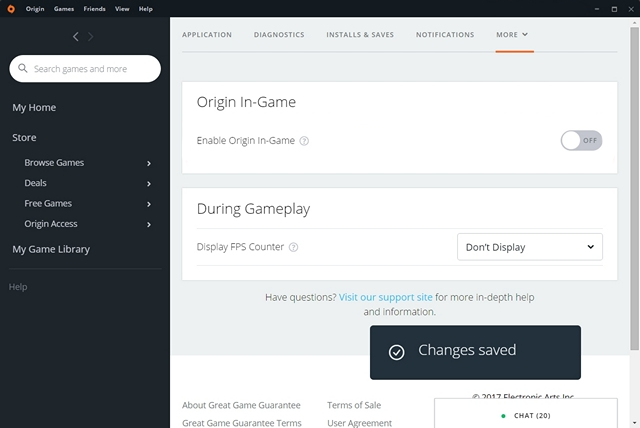Open User Agreement link
The image size is (640, 428).
coord(359,423)
